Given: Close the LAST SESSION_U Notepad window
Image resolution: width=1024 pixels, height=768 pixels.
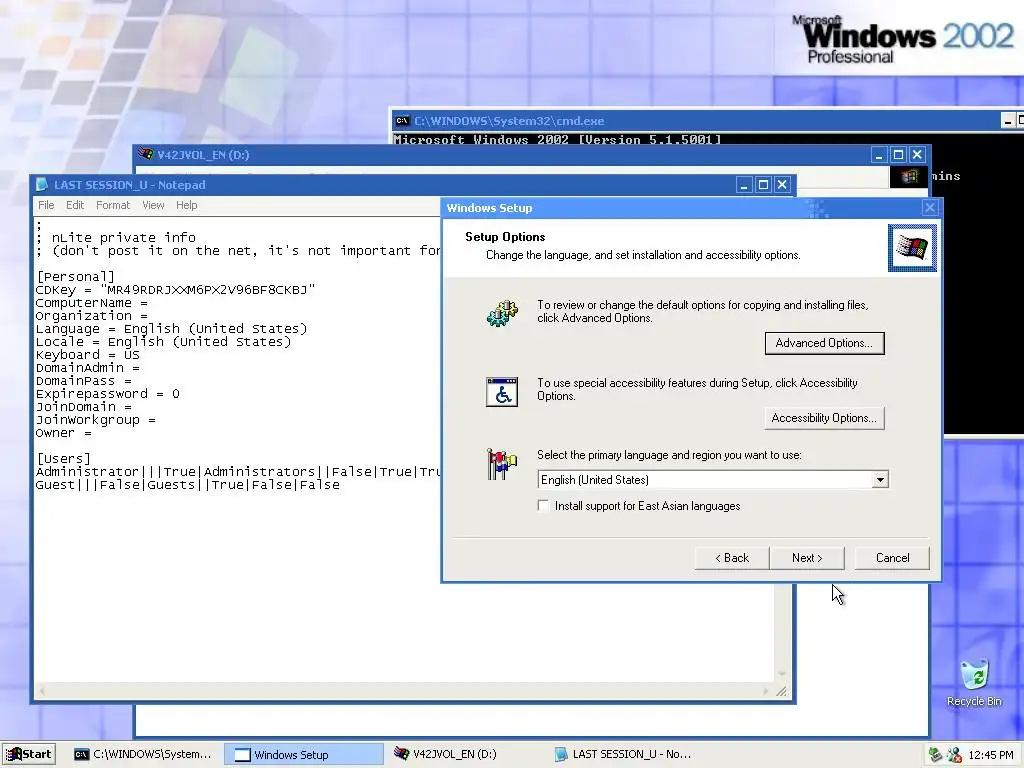Looking at the screenshot, I should (x=782, y=185).
